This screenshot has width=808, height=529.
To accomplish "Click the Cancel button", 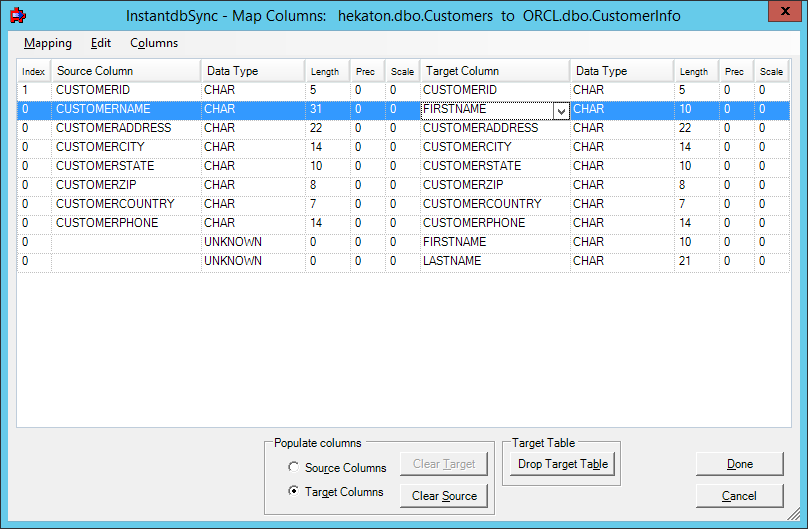I will pos(739,496).
